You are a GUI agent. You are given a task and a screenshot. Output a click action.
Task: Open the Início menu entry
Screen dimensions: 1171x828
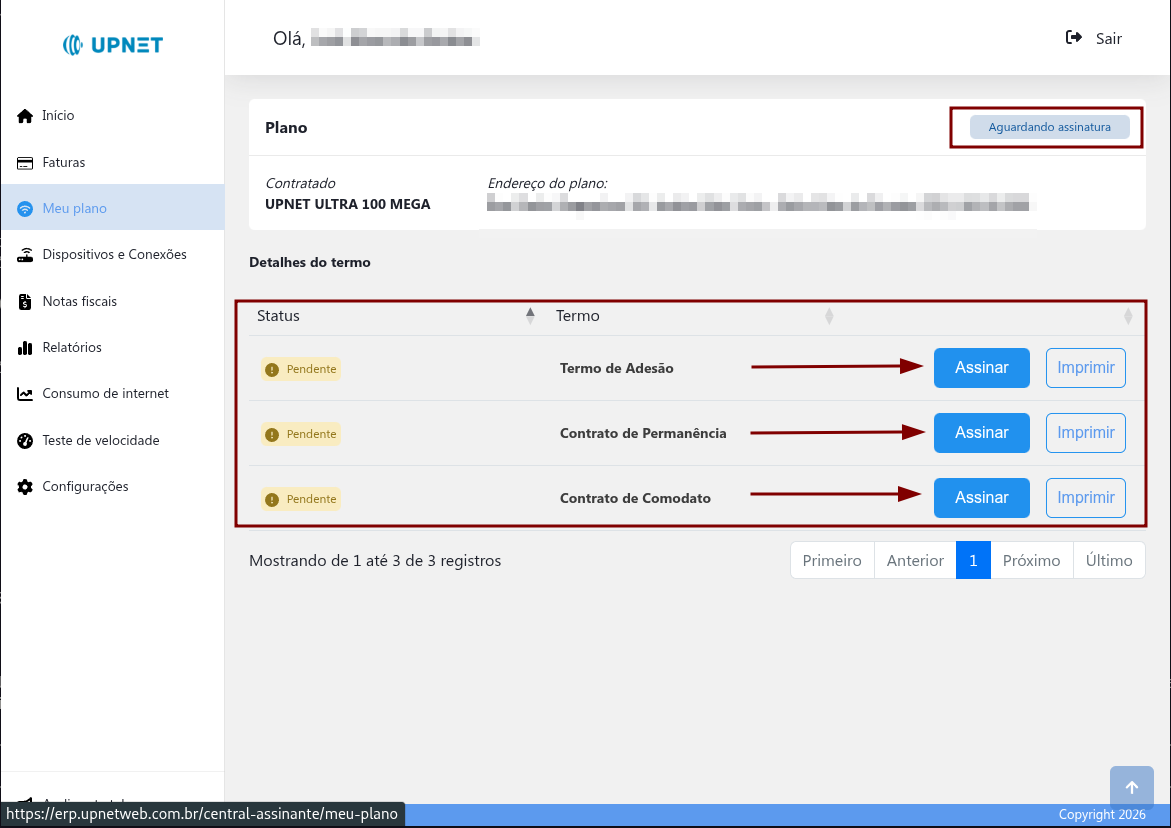coord(58,115)
